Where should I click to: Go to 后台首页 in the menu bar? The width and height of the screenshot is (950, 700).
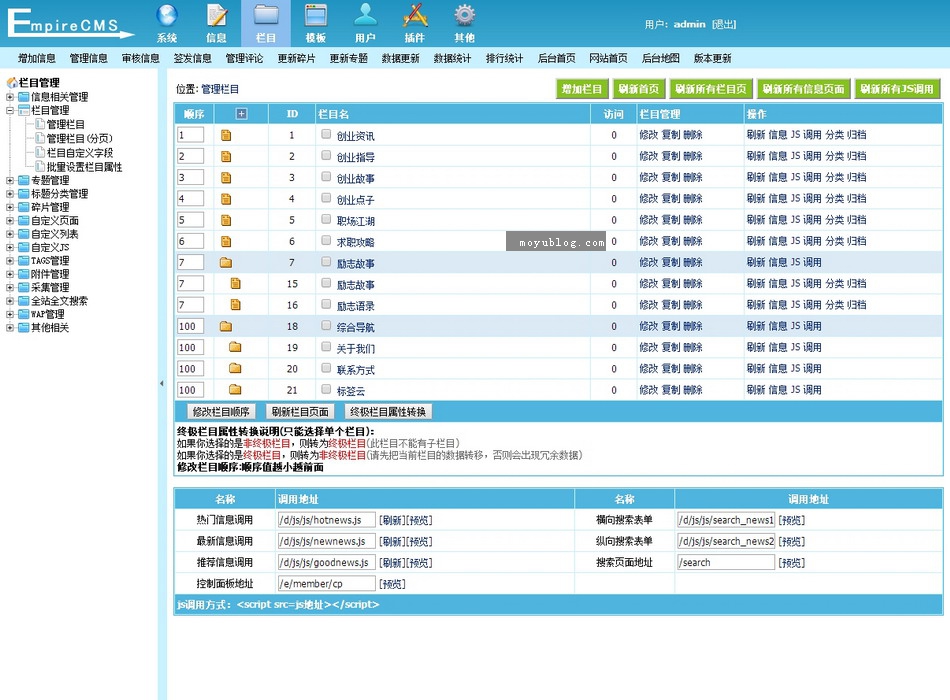tap(556, 58)
